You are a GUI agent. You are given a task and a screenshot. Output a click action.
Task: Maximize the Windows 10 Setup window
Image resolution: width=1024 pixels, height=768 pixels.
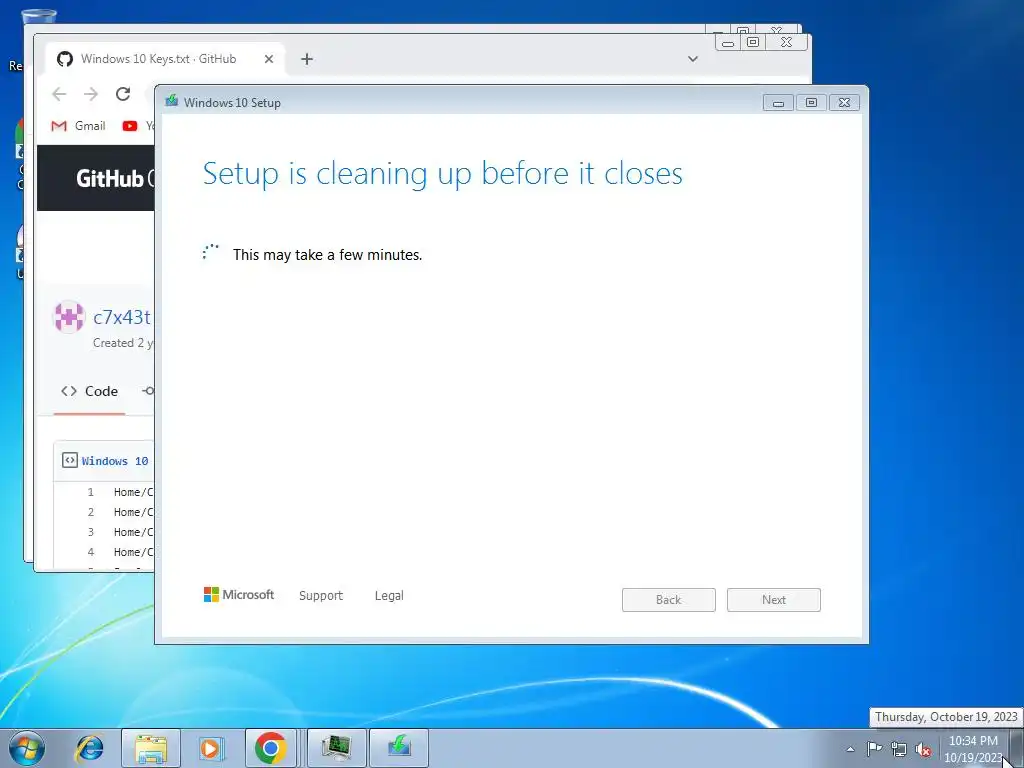pos(811,103)
